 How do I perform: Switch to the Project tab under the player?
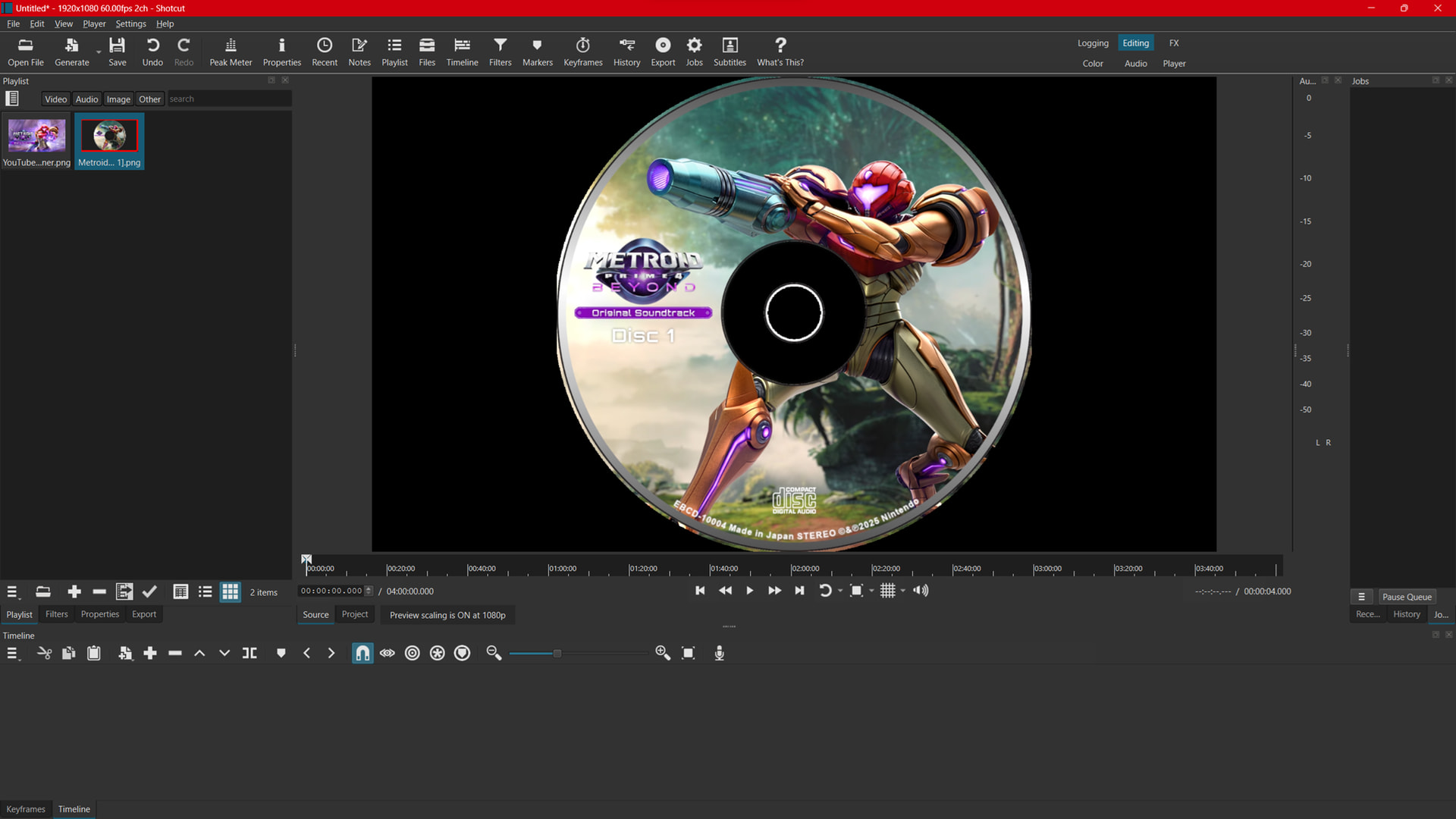click(x=355, y=614)
